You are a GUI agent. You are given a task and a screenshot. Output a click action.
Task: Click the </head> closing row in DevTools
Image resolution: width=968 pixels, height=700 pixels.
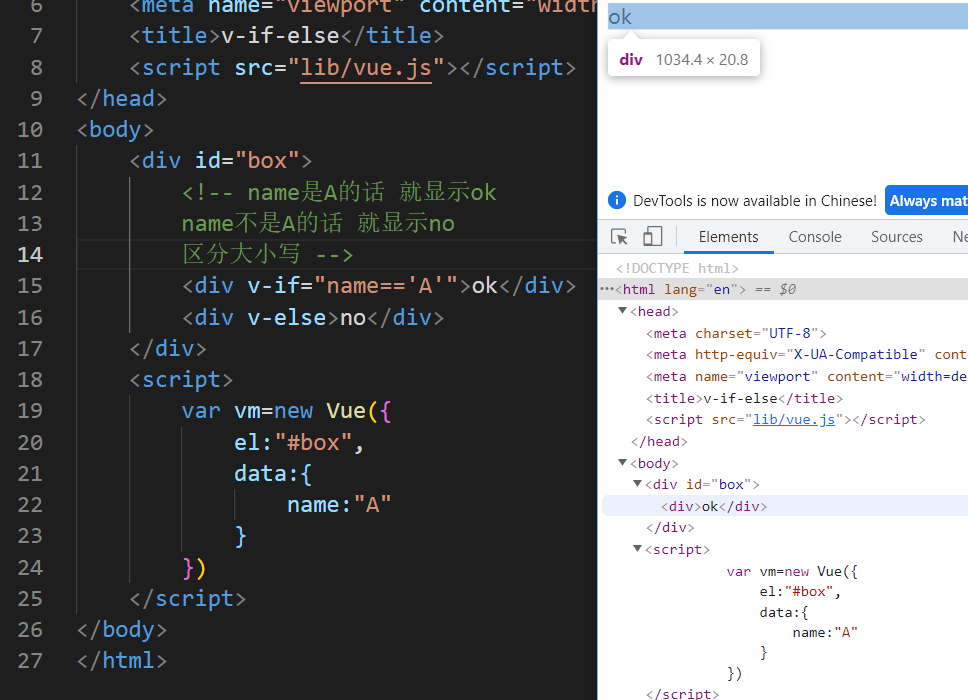[659, 441]
